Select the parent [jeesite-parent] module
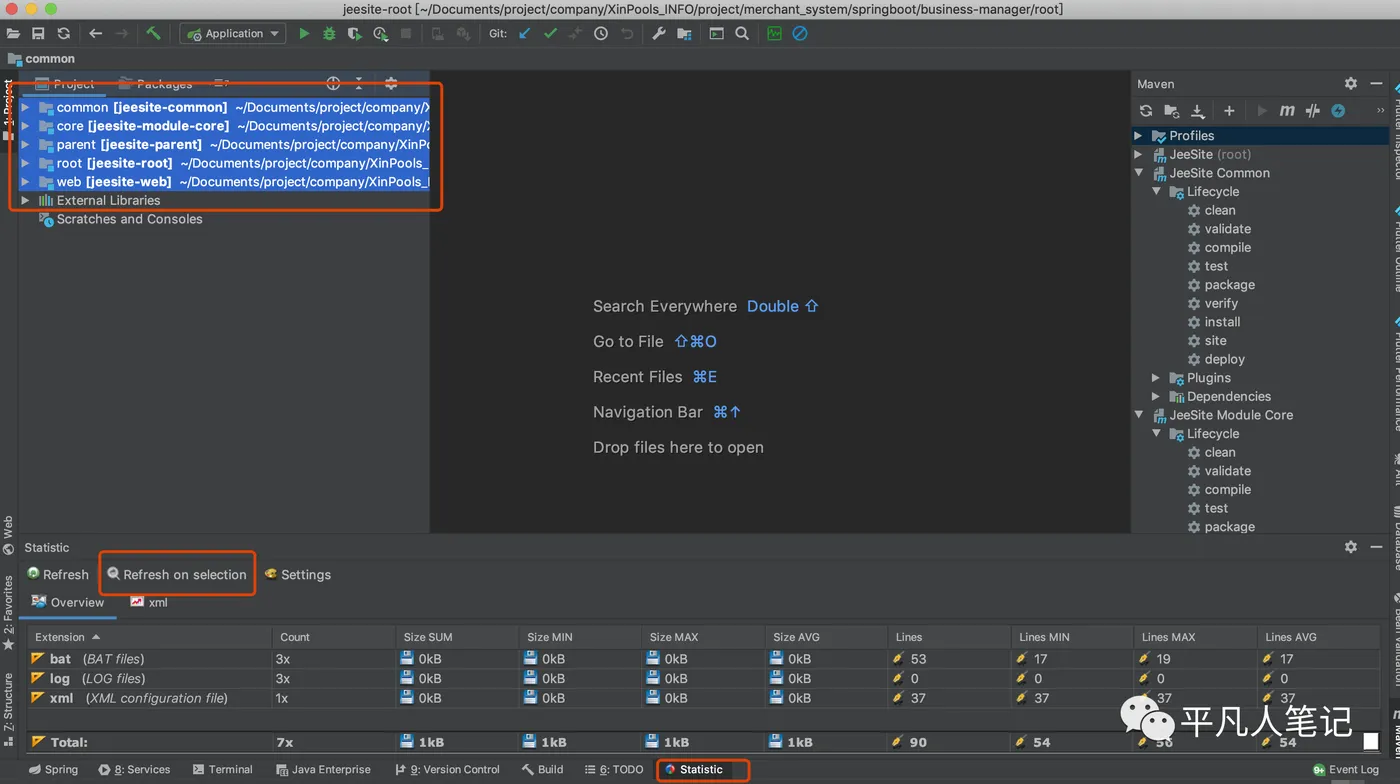The width and height of the screenshot is (1400, 784). 225,145
